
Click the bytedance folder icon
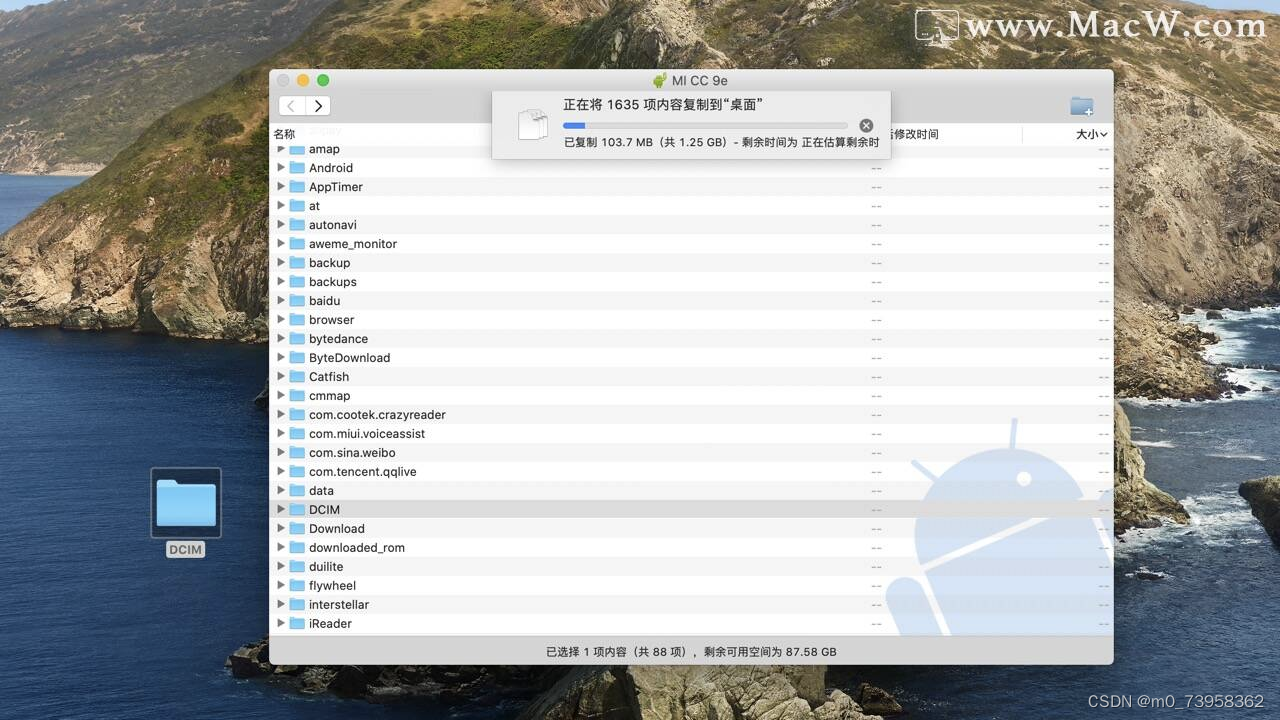pyautogui.click(x=297, y=339)
